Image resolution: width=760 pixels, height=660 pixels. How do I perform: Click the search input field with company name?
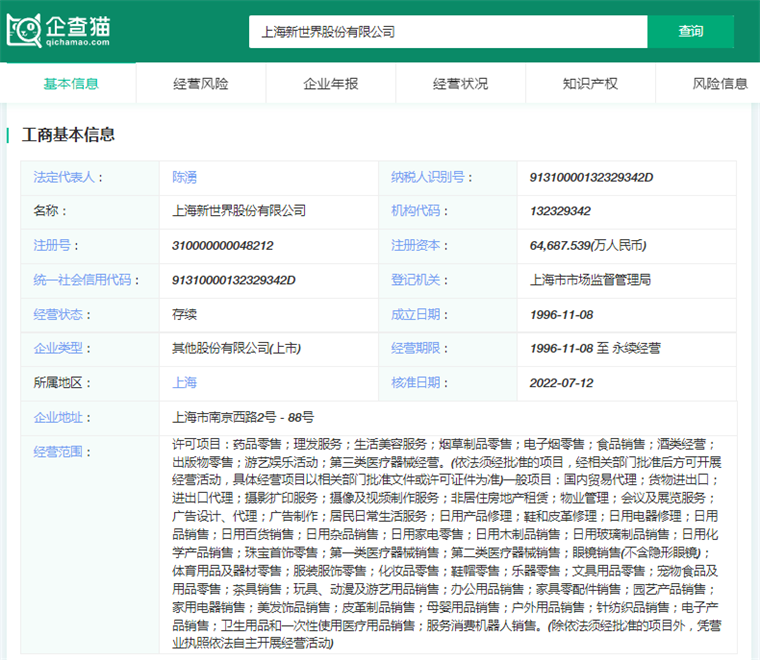[x=448, y=31]
